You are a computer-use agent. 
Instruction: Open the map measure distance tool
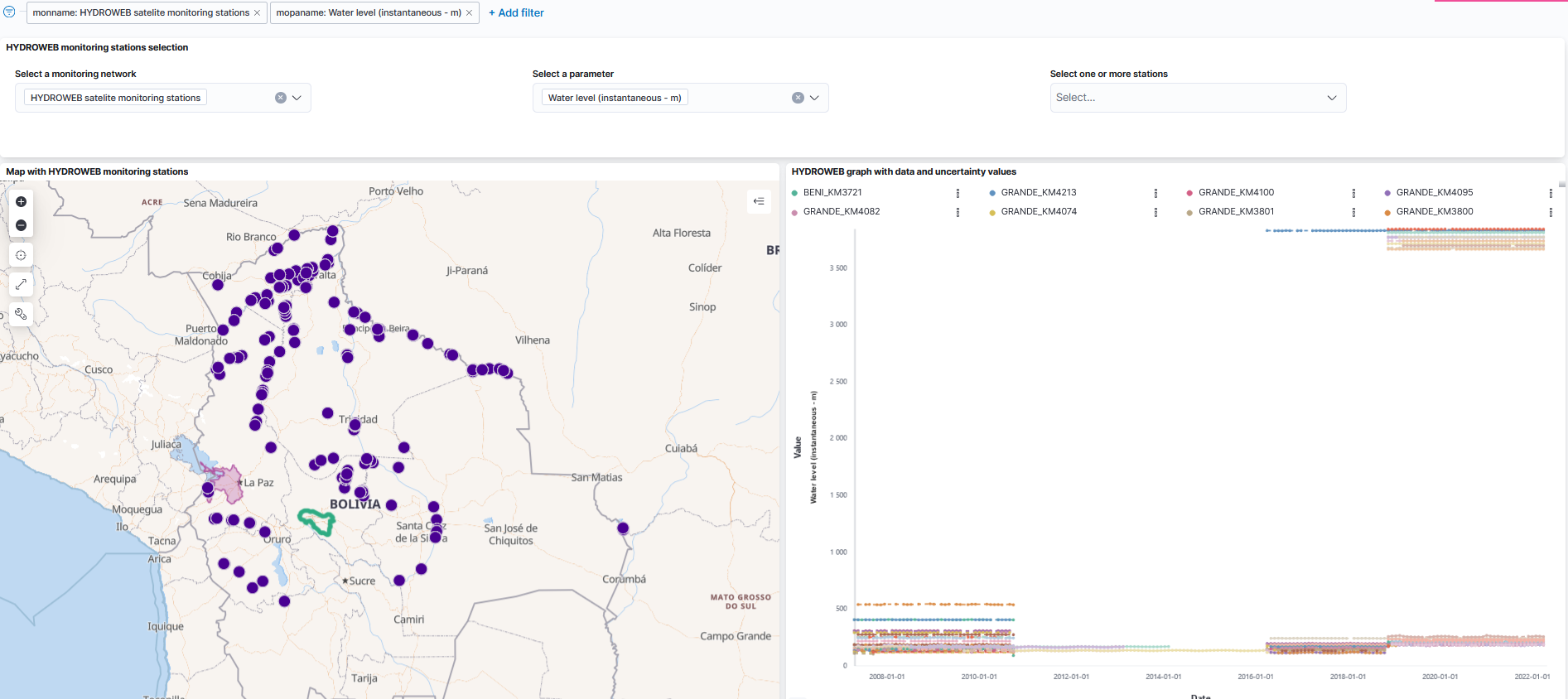tap(21, 284)
